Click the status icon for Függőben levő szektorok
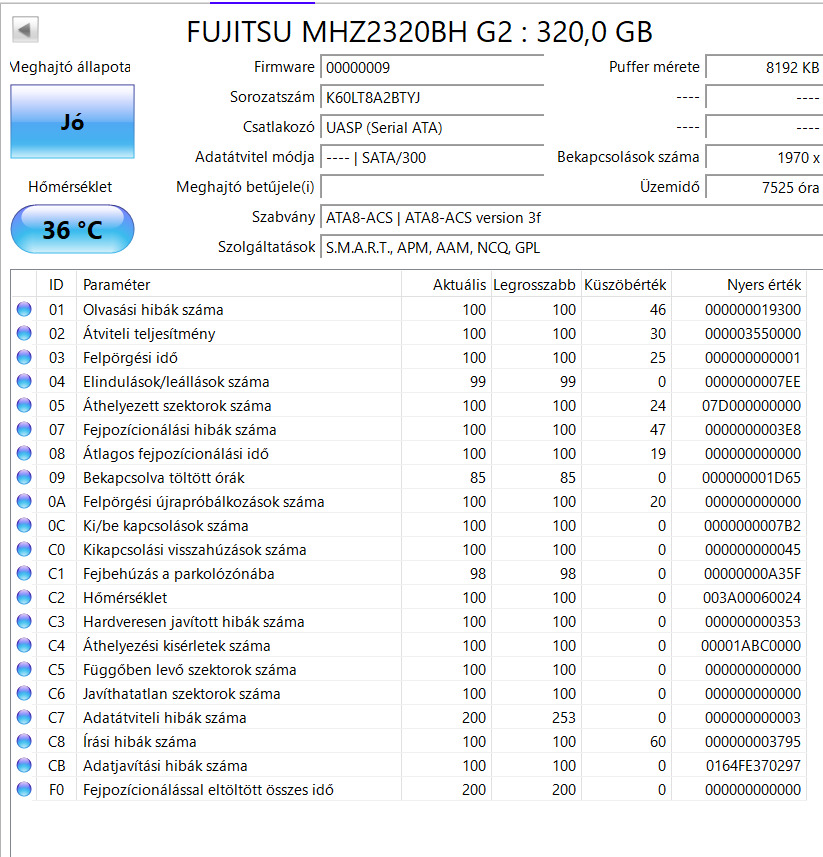 24,670
